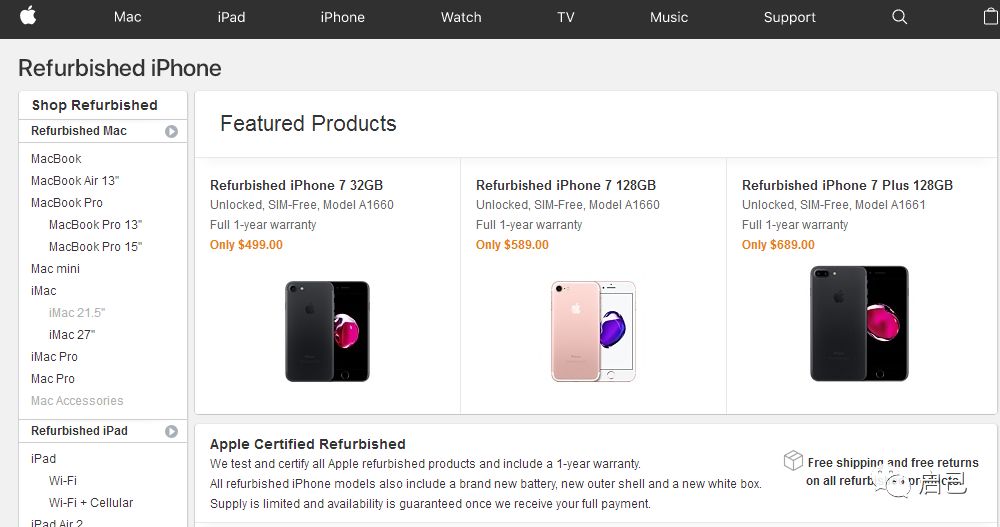
Task: Open the shopping bag icon
Action: (984, 17)
